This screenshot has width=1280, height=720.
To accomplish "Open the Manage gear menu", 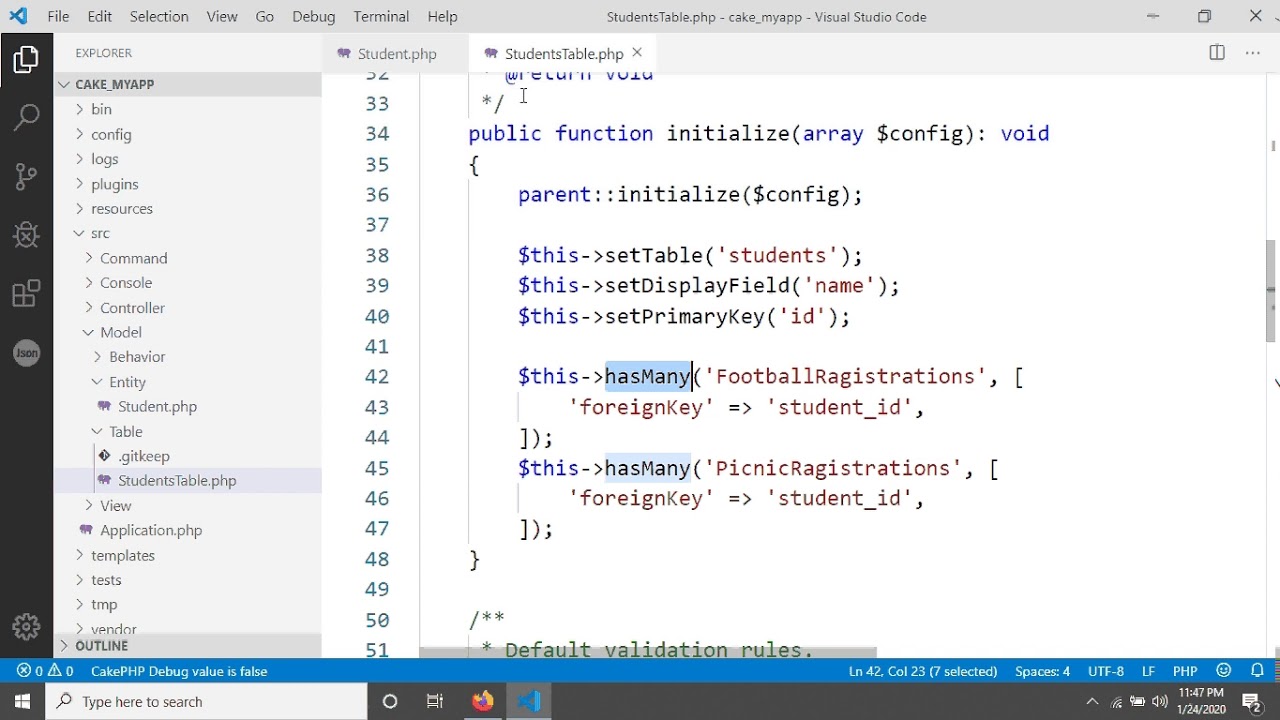I will point(26,627).
